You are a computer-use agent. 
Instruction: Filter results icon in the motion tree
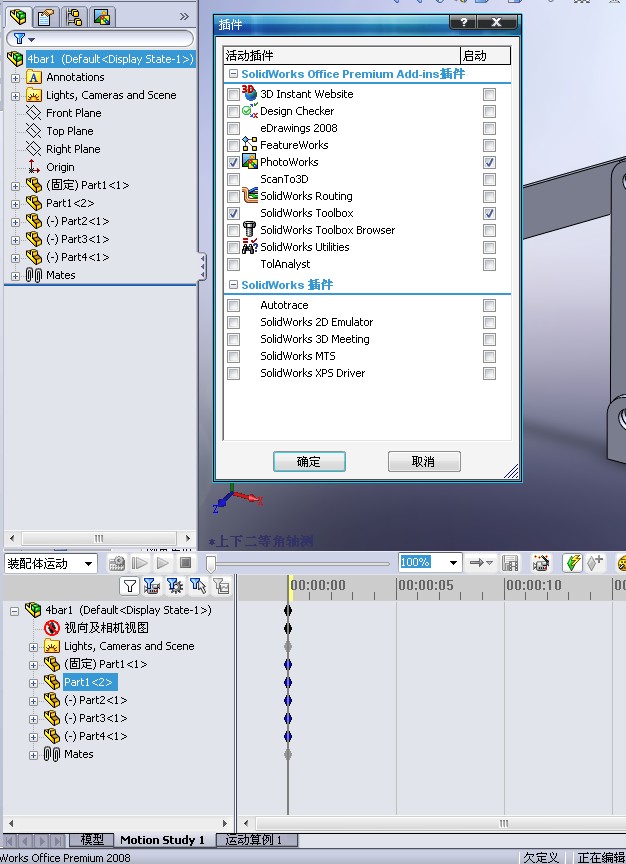point(222,586)
